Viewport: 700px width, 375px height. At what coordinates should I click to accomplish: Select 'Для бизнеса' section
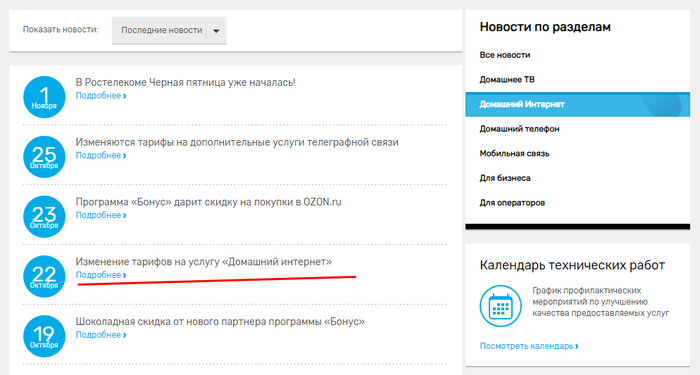pyautogui.click(x=505, y=178)
